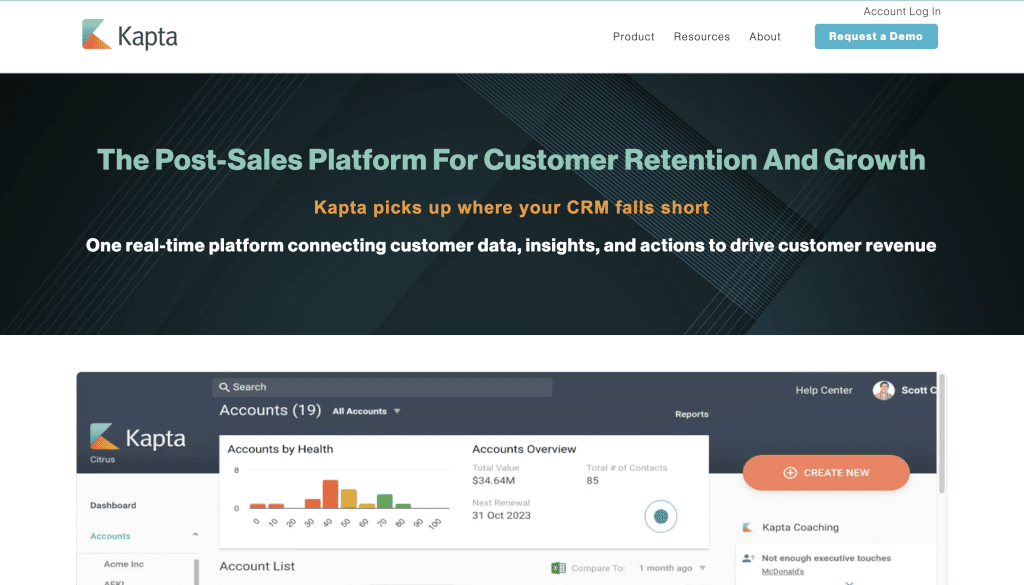Click Scott's profile avatar
Image resolution: width=1024 pixels, height=585 pixels.
pyautogui.click(x=884, y=390)
